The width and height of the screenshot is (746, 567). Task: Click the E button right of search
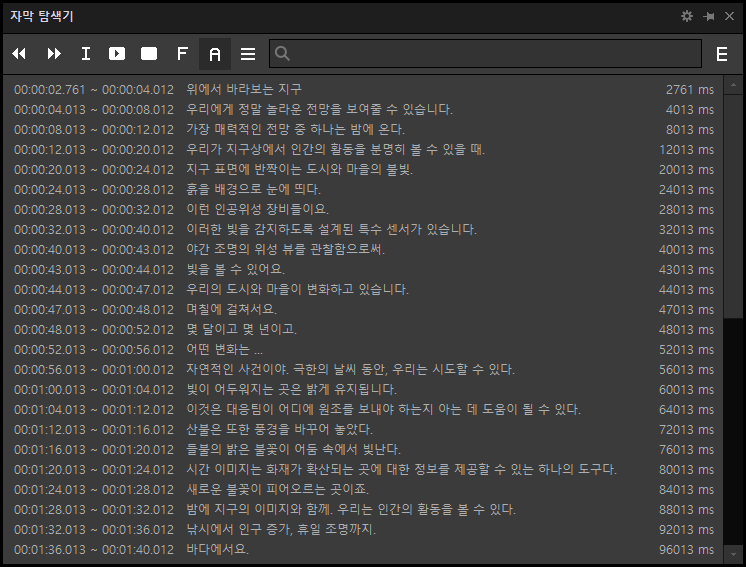point(722,54)
